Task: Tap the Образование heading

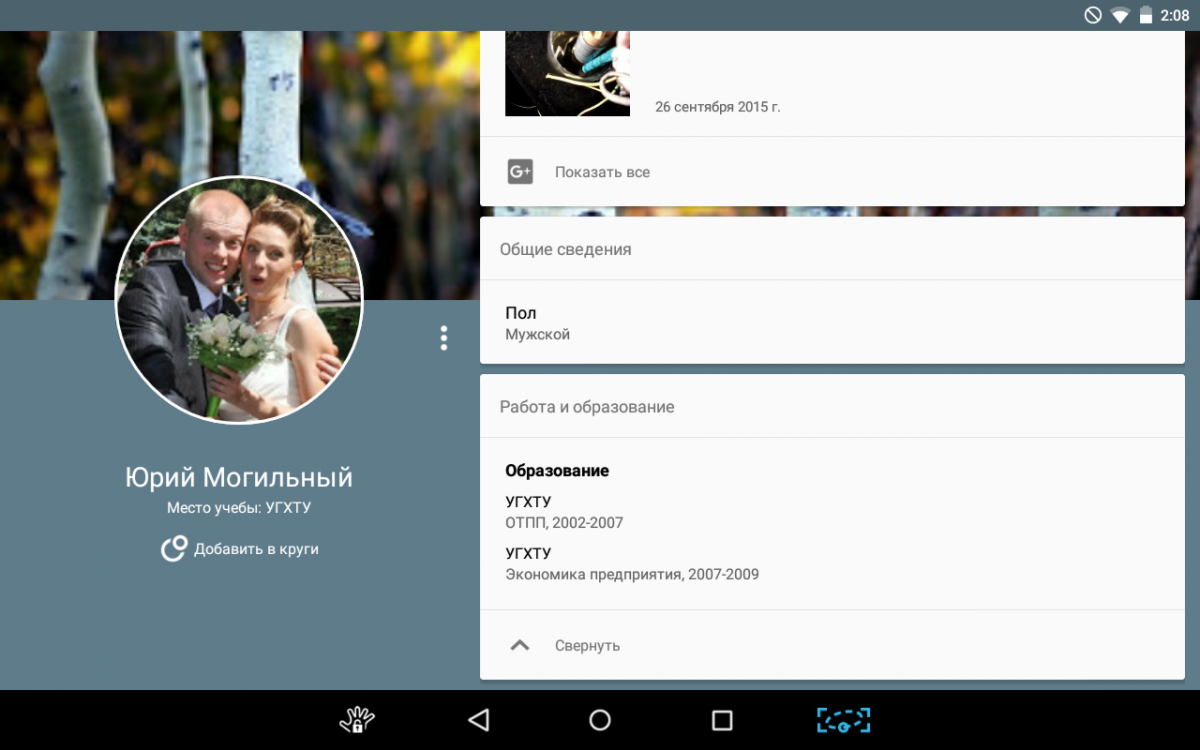Action: click(557, 470)
